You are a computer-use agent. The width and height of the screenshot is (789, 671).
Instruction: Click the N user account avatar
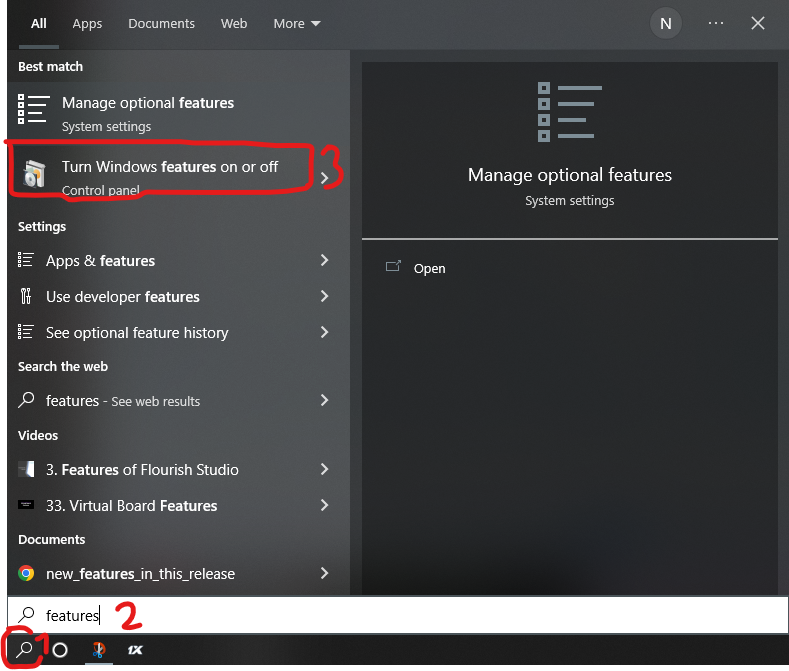(665, 24)
